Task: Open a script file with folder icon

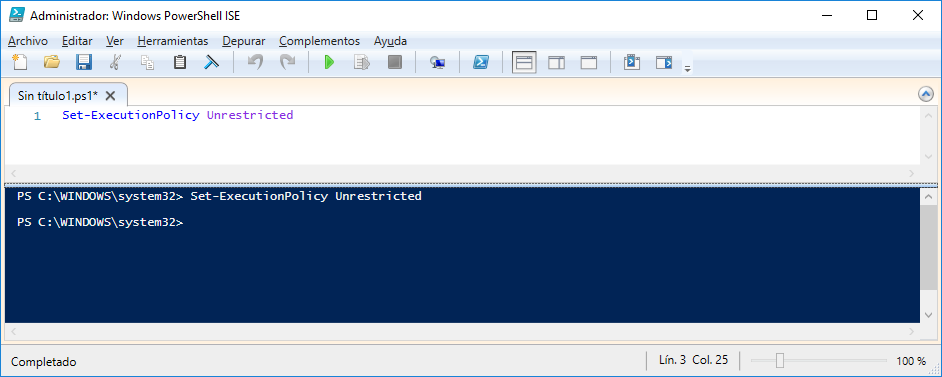Action: (52, 62)
